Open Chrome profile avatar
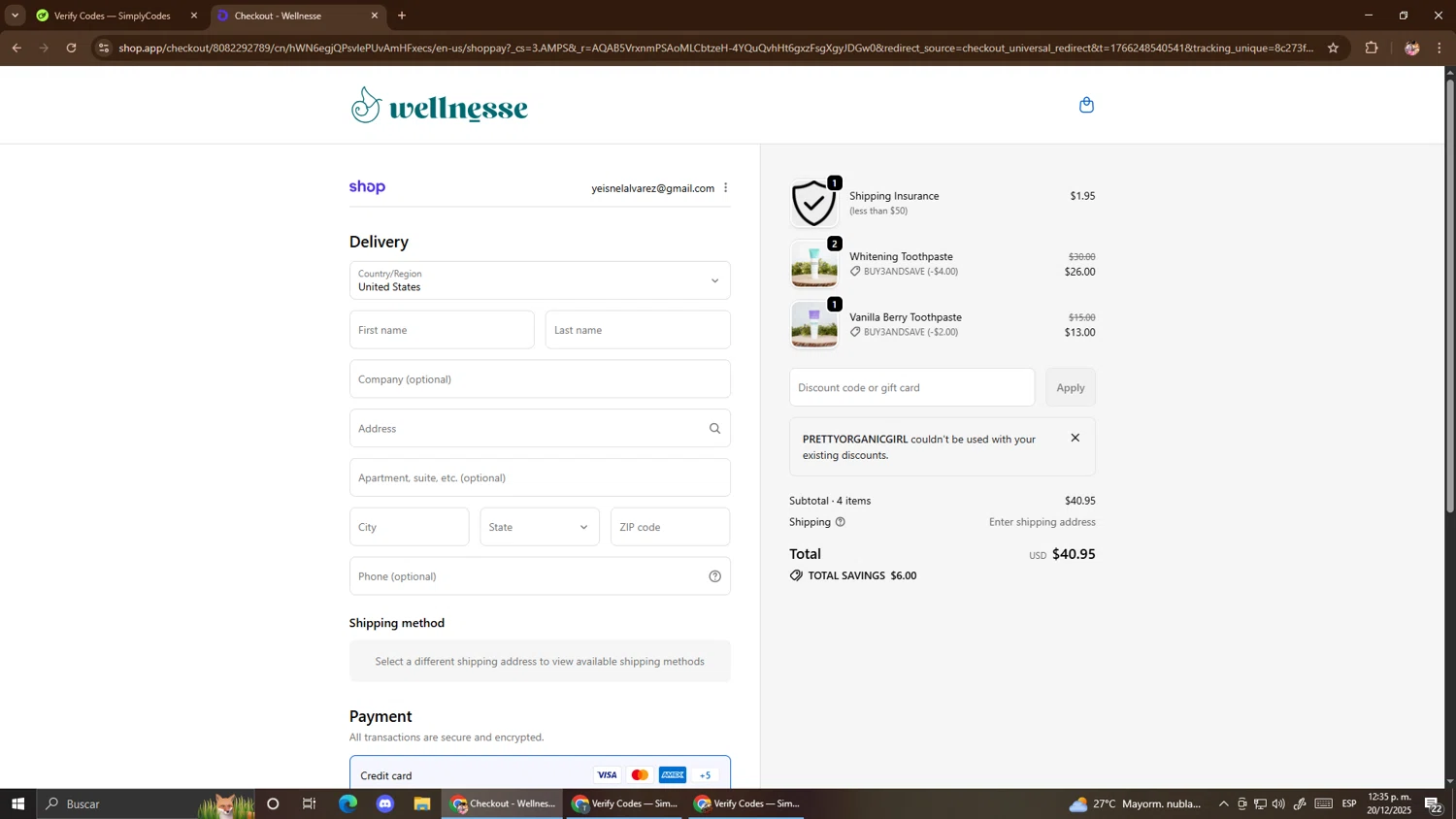This screenshot has width=1456, height=819. tap(1411, 48)
